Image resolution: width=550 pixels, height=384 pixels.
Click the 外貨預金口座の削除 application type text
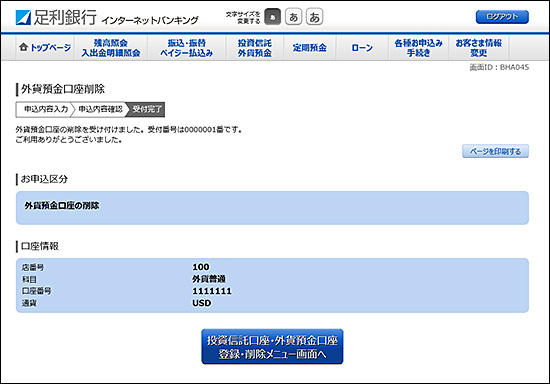[x=62, y=206]
